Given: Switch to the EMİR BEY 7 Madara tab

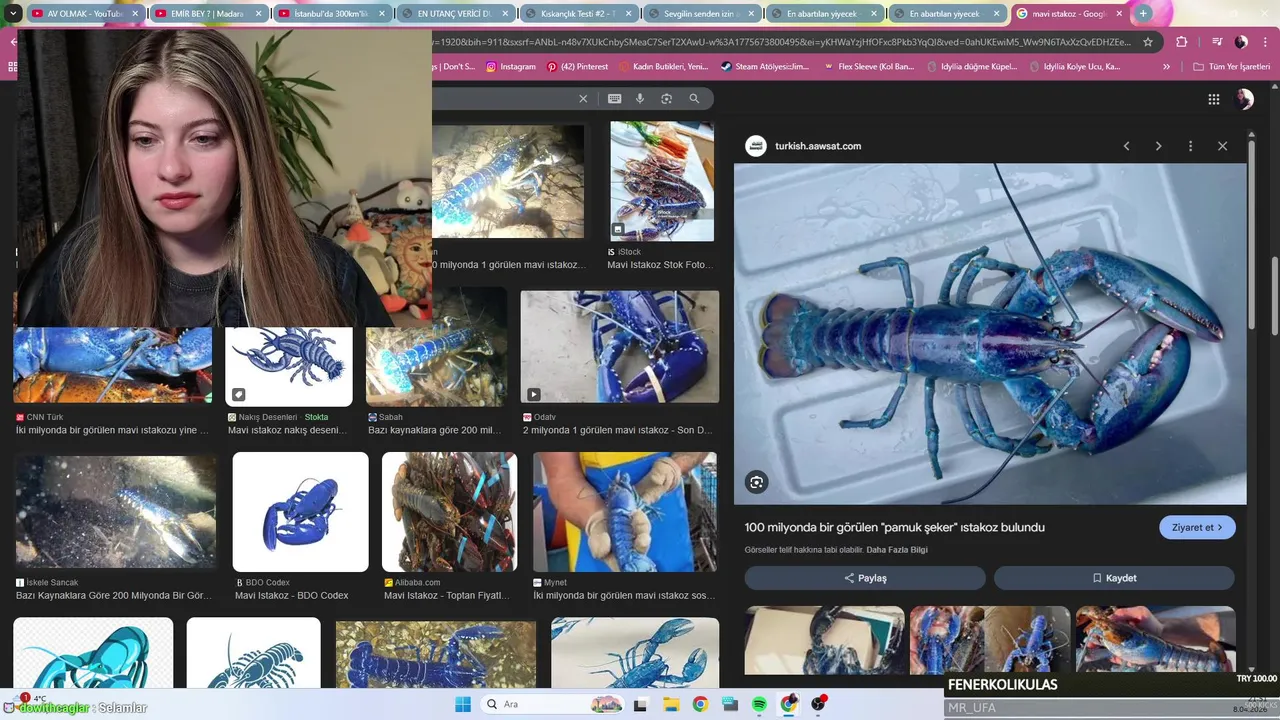Looking at the screenshot, I should (x=208, y=14).
